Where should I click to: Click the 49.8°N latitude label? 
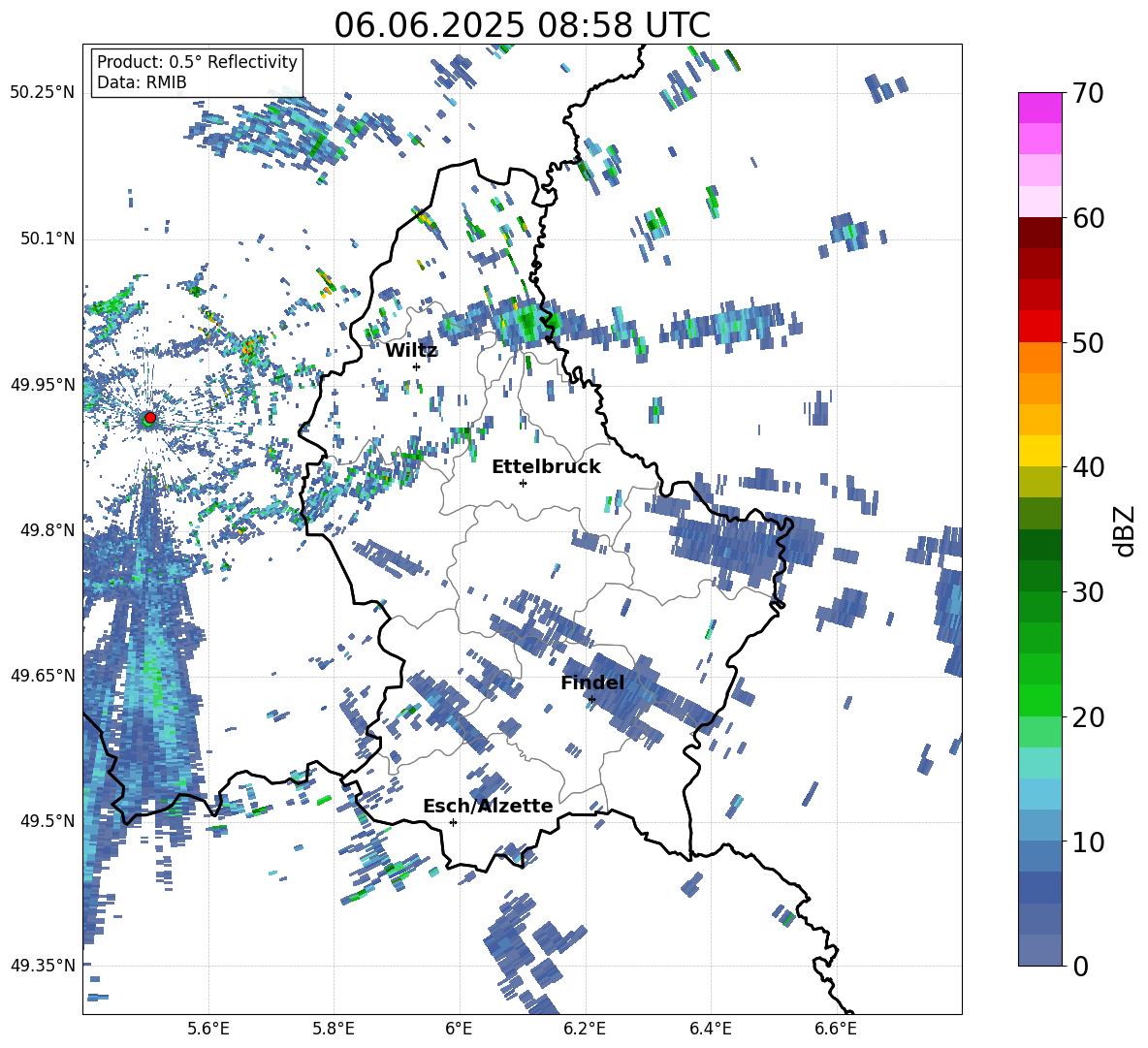click(x=48, y=529)
